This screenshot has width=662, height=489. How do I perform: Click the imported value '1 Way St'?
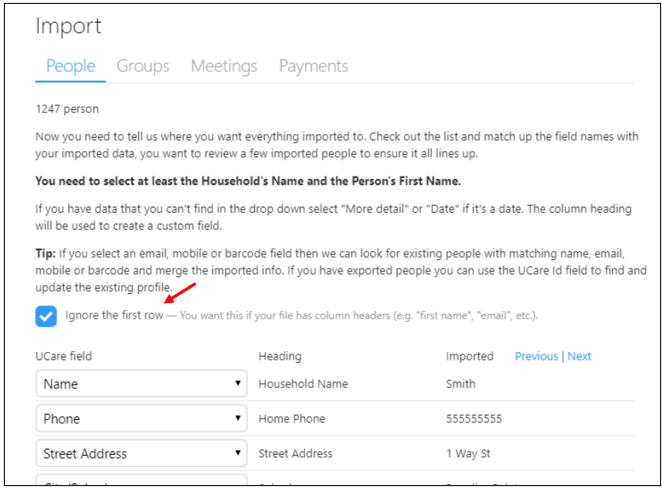click(468, 454)
